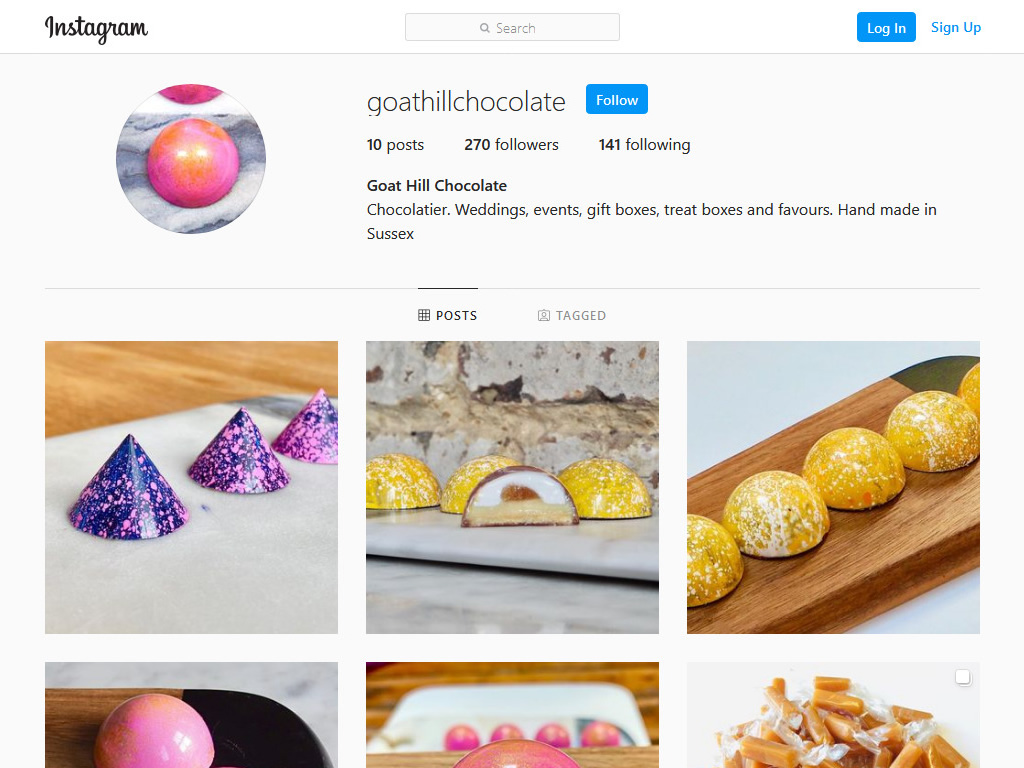Open the 141 following list
The height and width of the screenshot is (768, 1024).
pyautogui.click(x=644, y=144)
